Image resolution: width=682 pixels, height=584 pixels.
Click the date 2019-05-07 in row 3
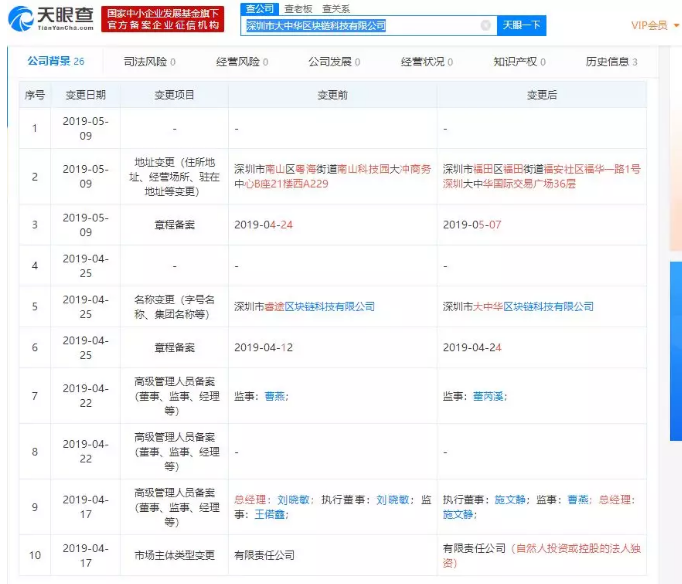click(x=472, y=225)
